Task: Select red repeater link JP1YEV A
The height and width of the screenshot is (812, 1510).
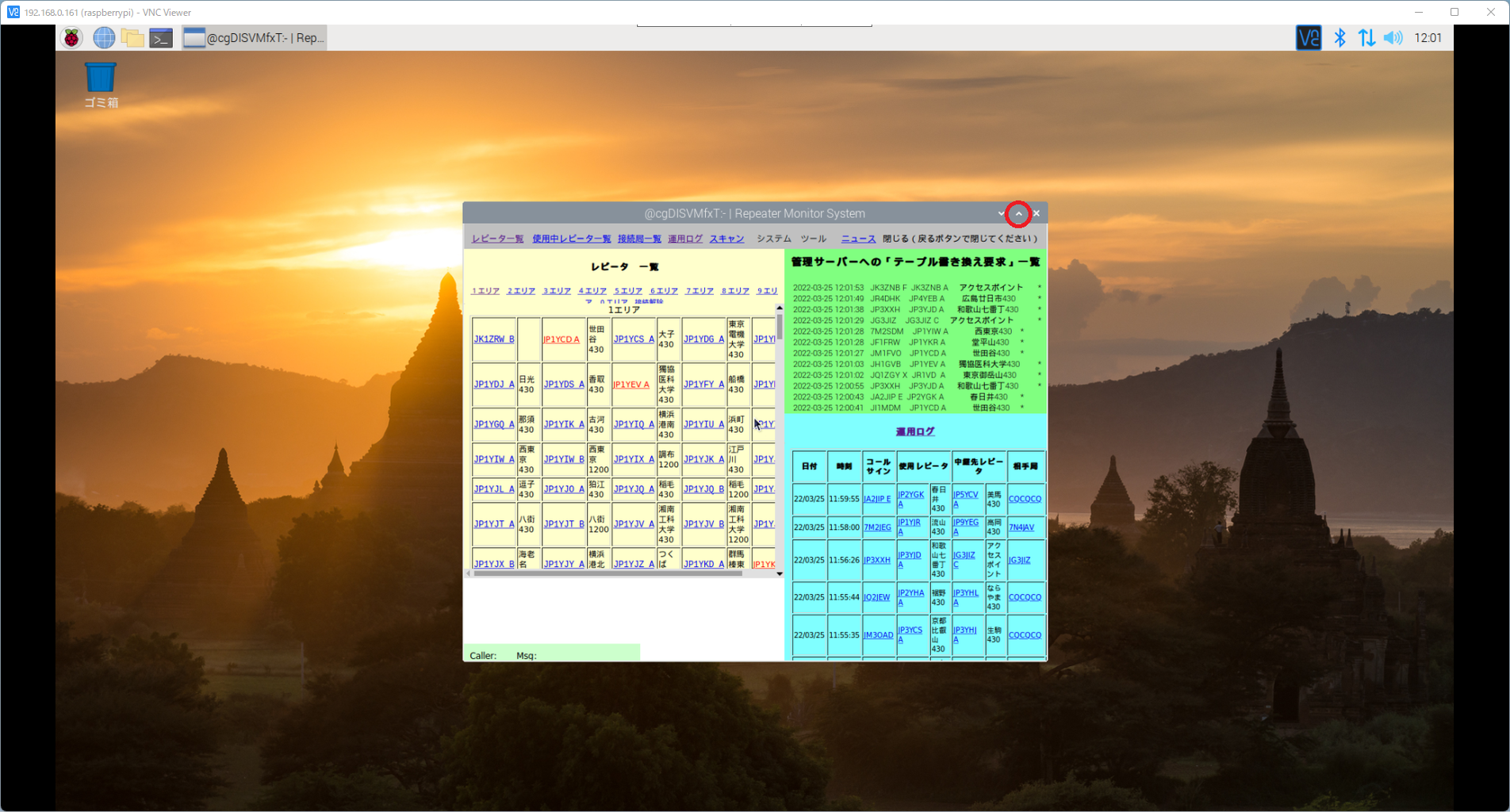Action: (631, 385)
